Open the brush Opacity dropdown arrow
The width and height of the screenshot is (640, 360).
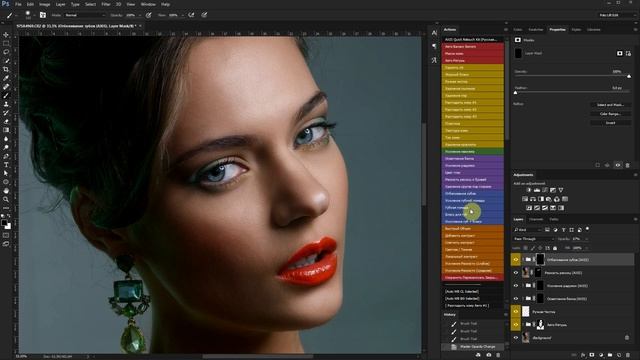[x=140, y=15]
